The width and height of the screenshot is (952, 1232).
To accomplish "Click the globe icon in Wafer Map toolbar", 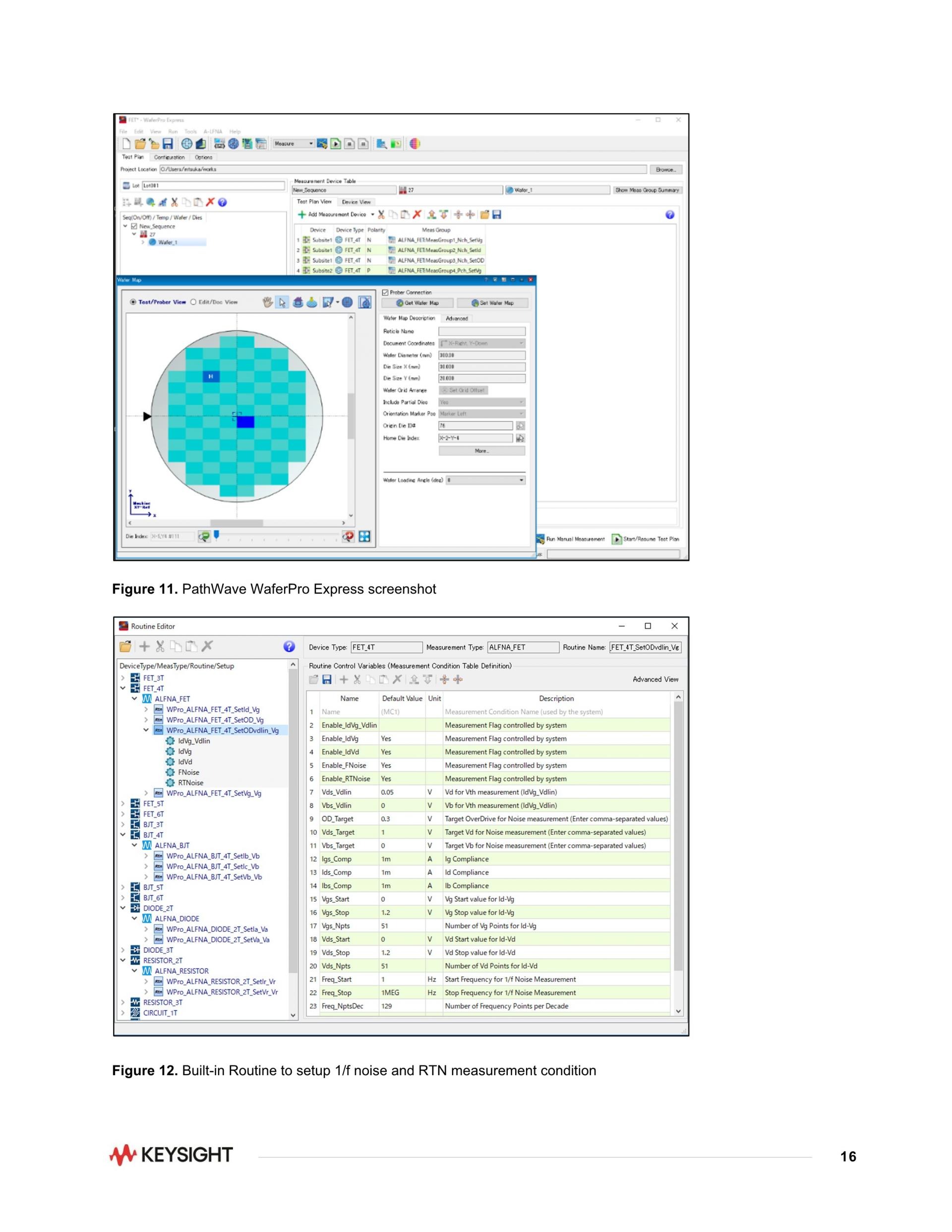I will [348, 303].
